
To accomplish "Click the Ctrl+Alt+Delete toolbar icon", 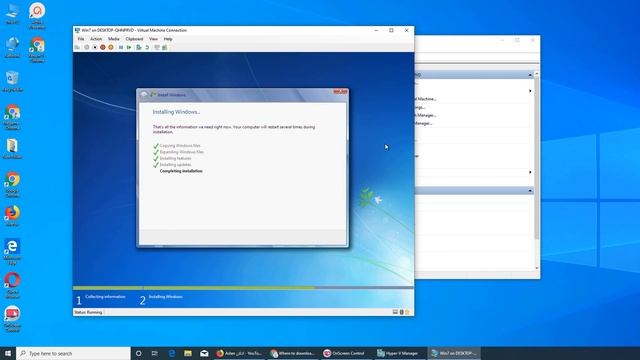I will click(x=77, y=47).
